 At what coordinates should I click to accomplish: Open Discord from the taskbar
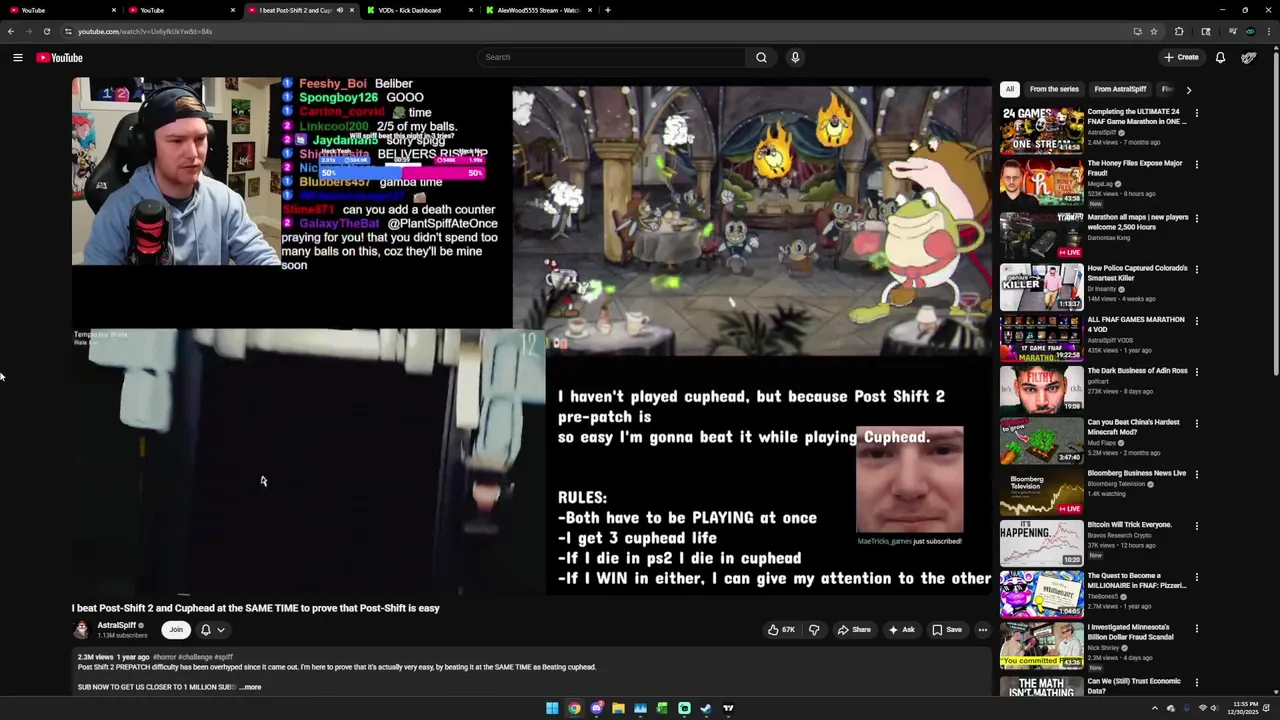coord(596,708)
